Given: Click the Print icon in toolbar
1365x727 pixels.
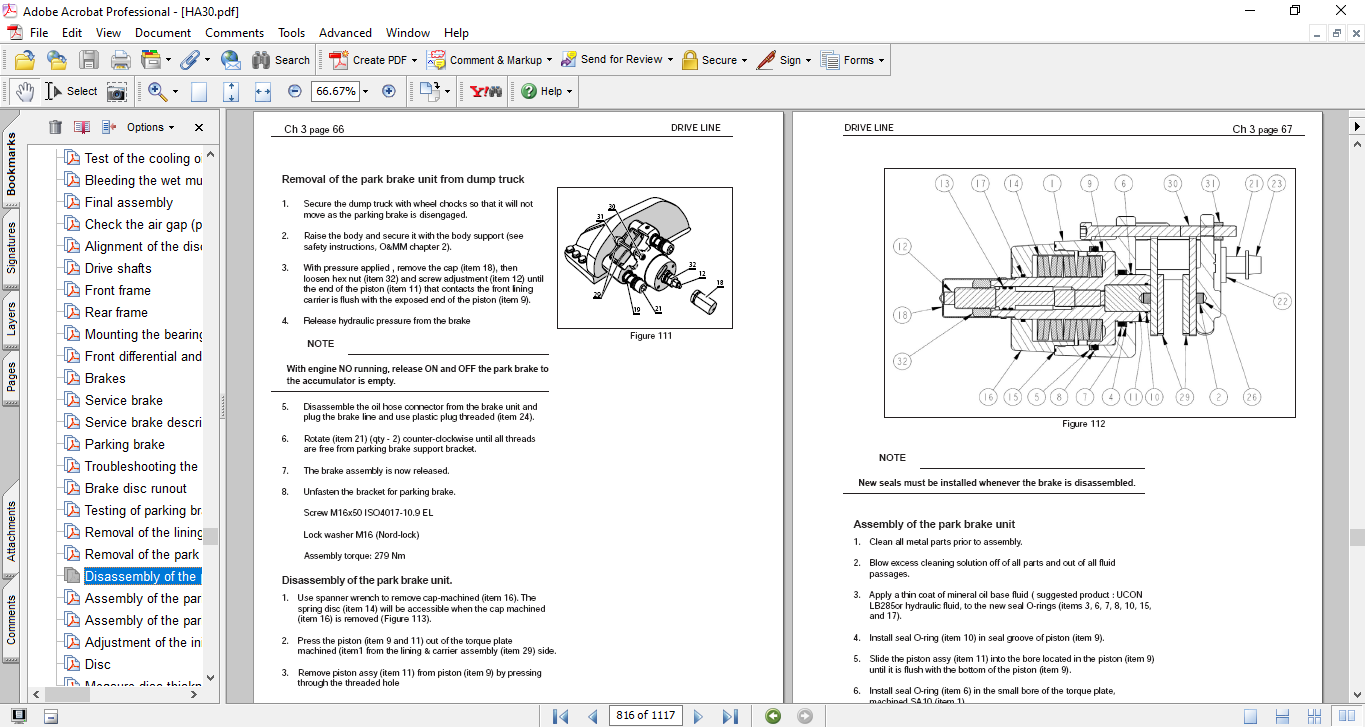Looking at the screenshot, I should click(x=121, y=60).
